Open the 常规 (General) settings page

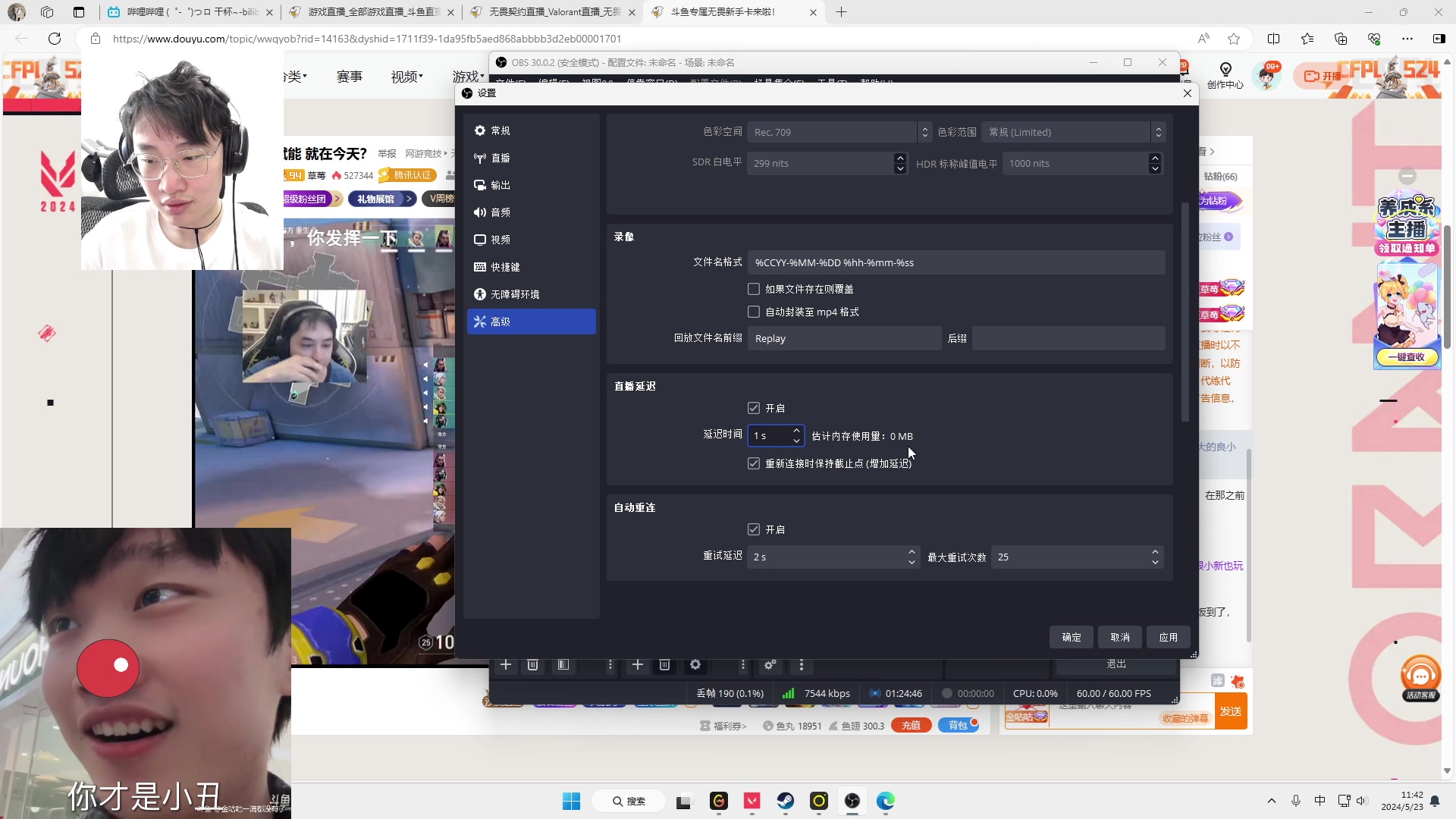(x=500, y=130)
